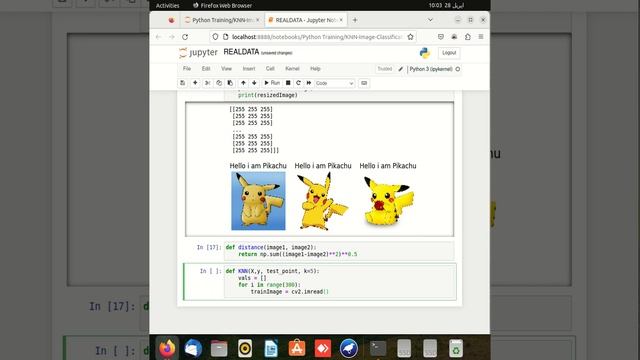The height and width of the screenshot is (360, 640).
Task: Click inside the KNN function code cell
Action: (x=340, y=281)
